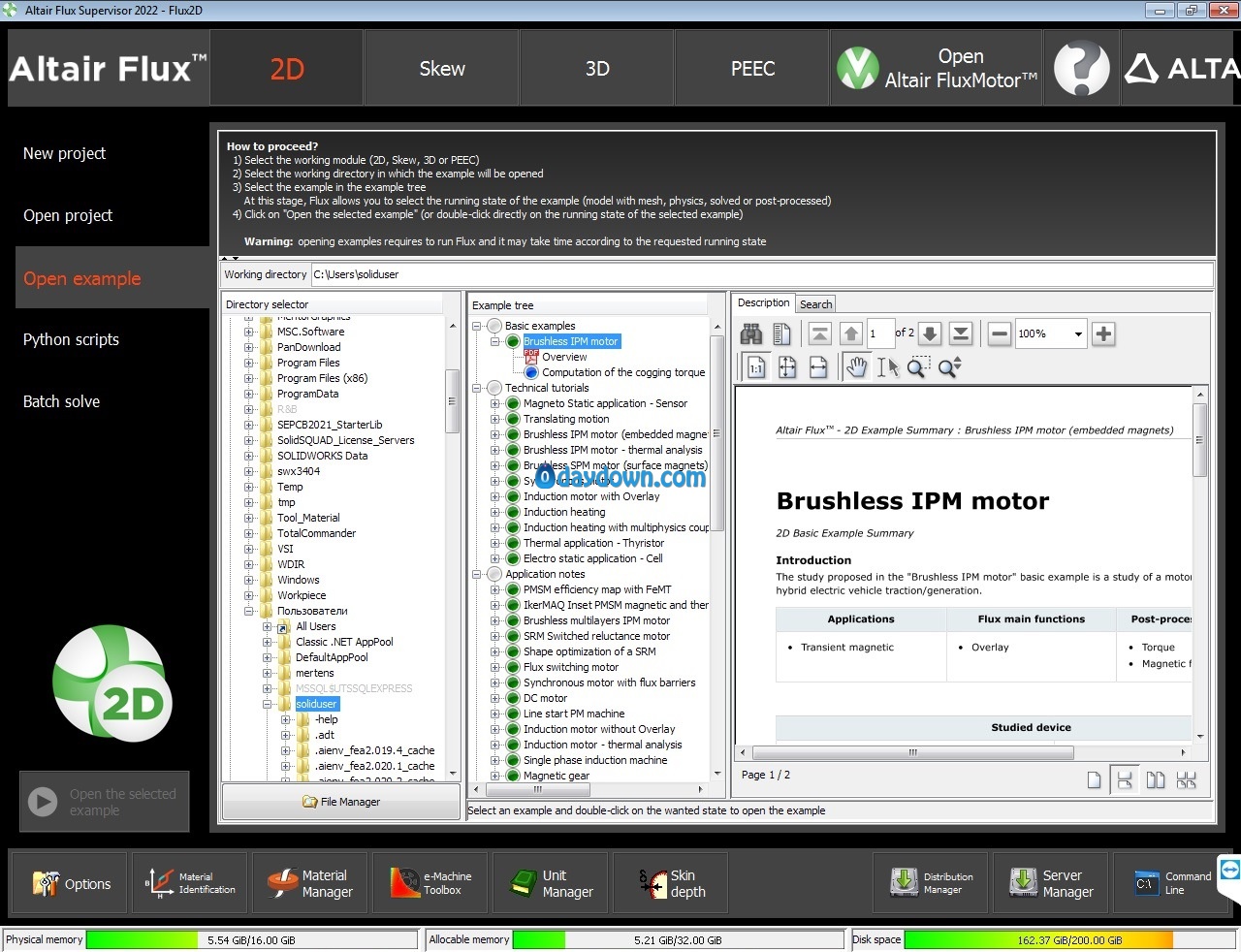
Task: Jump to last page of the description
Action: pyautogui.click(x=961, y=334)
